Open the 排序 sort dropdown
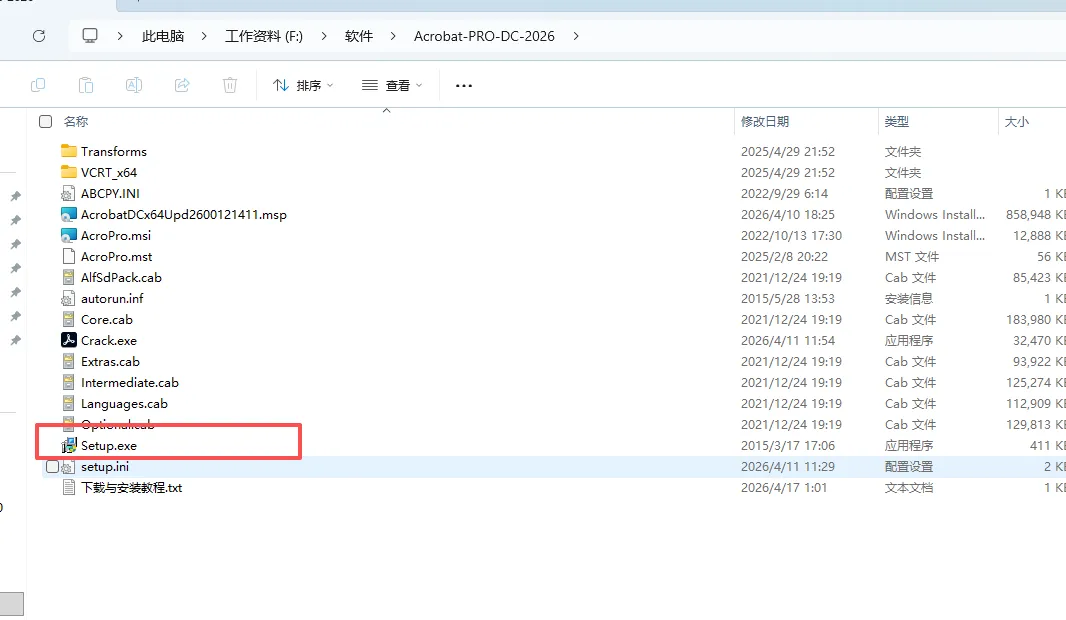 (303, 85)
